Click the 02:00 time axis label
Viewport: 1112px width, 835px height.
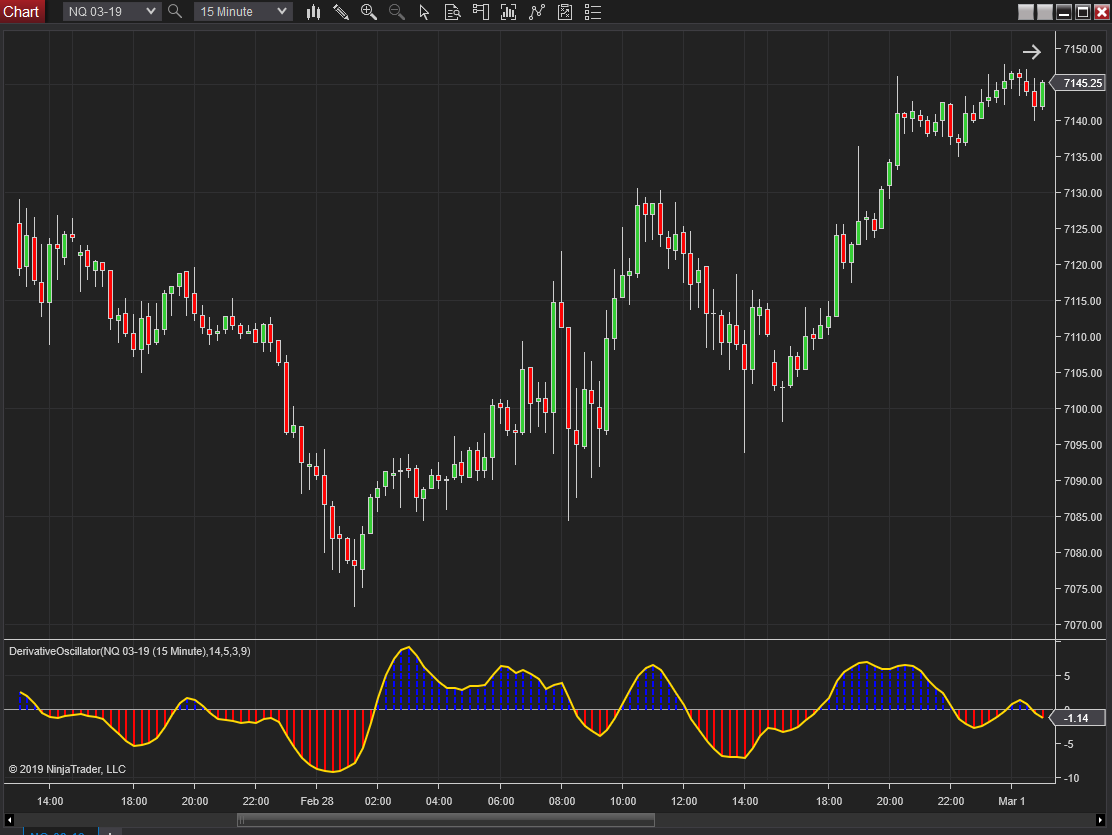(x=378, y=801)
